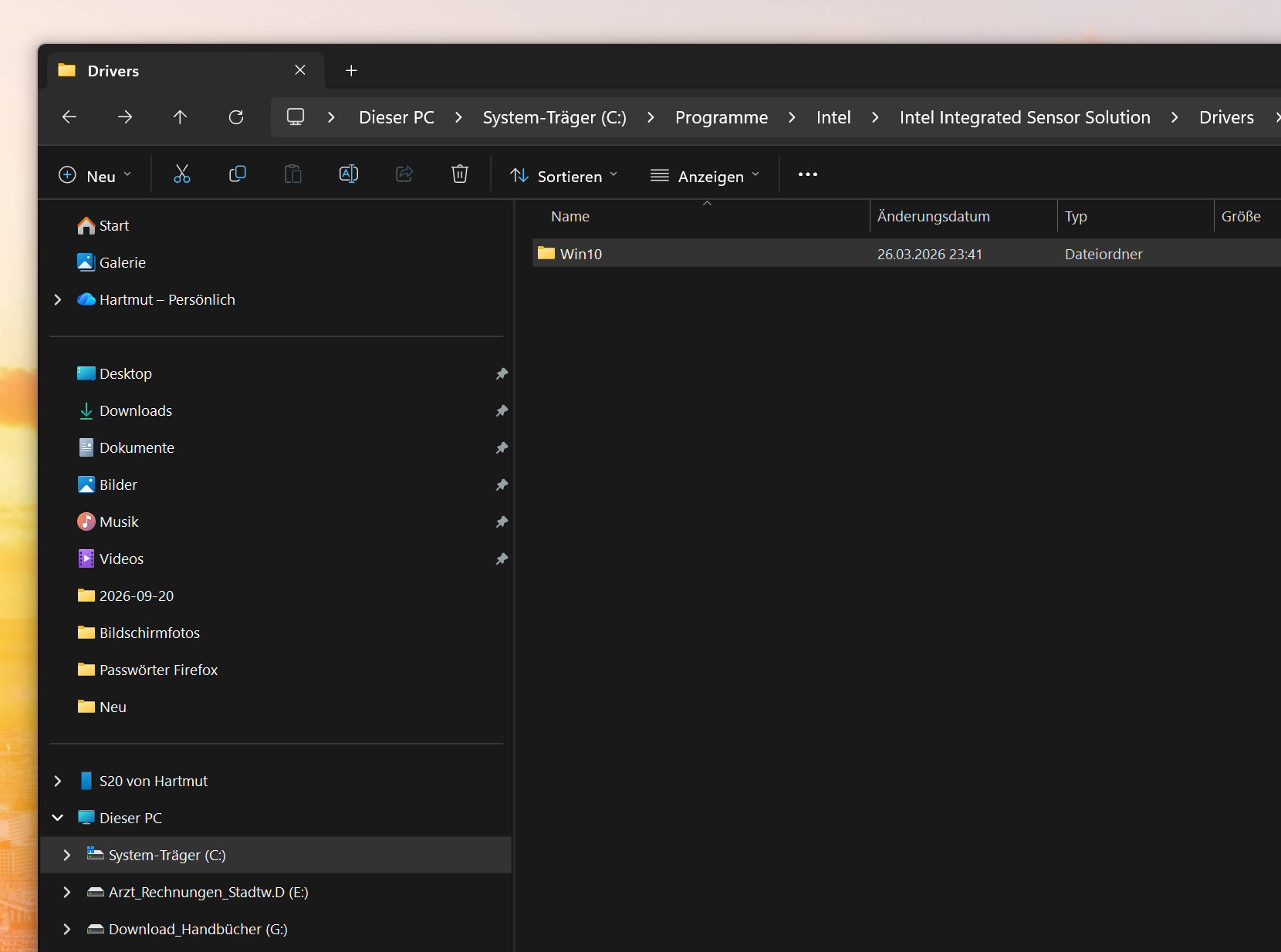The height and width of the screenshot is (952, 1281).
Task: Open the Sortieren dropdown
Action: (564, 176)
